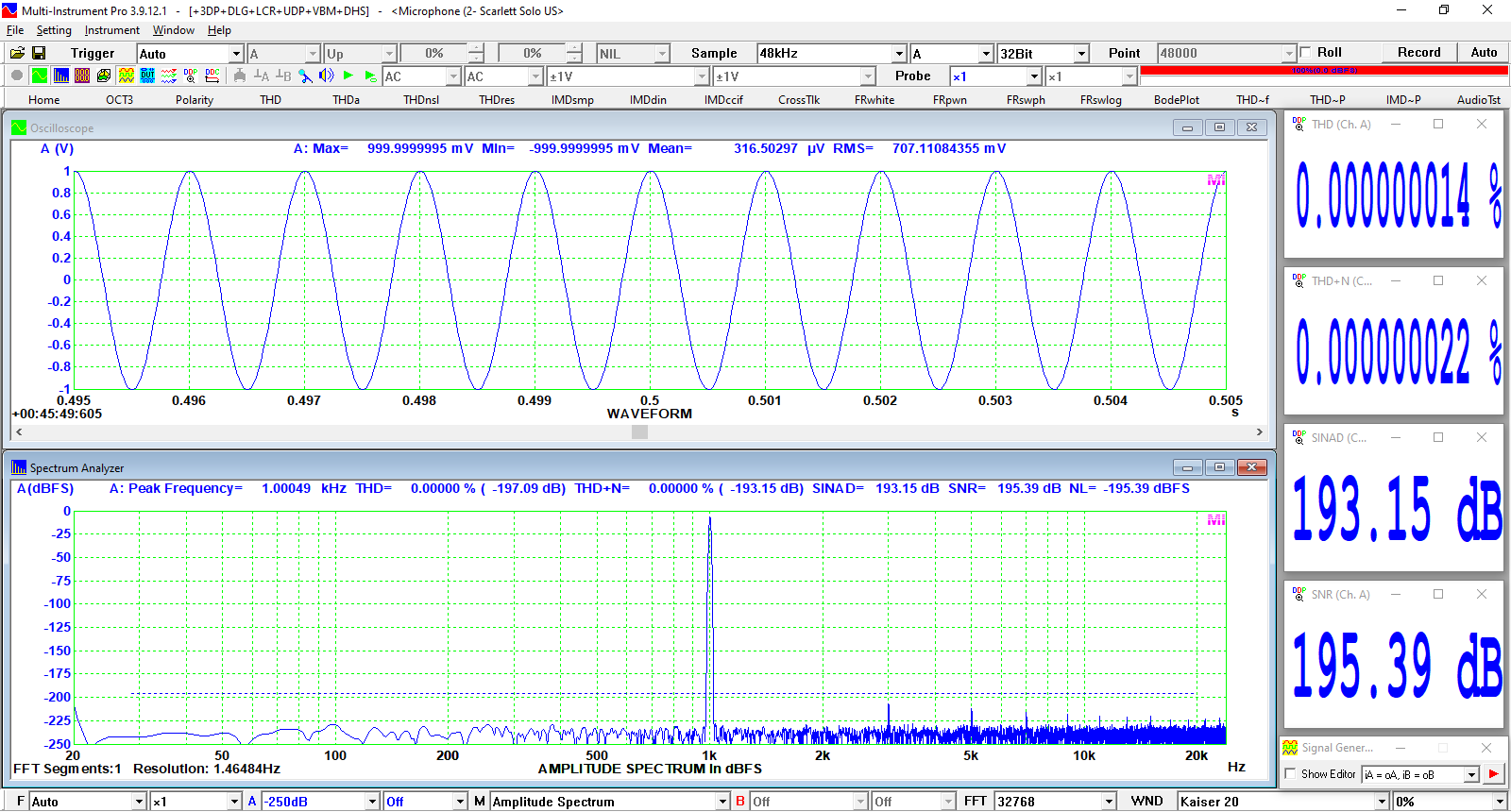Open the 48kHz sampling rate dropdown

[831, 54]
